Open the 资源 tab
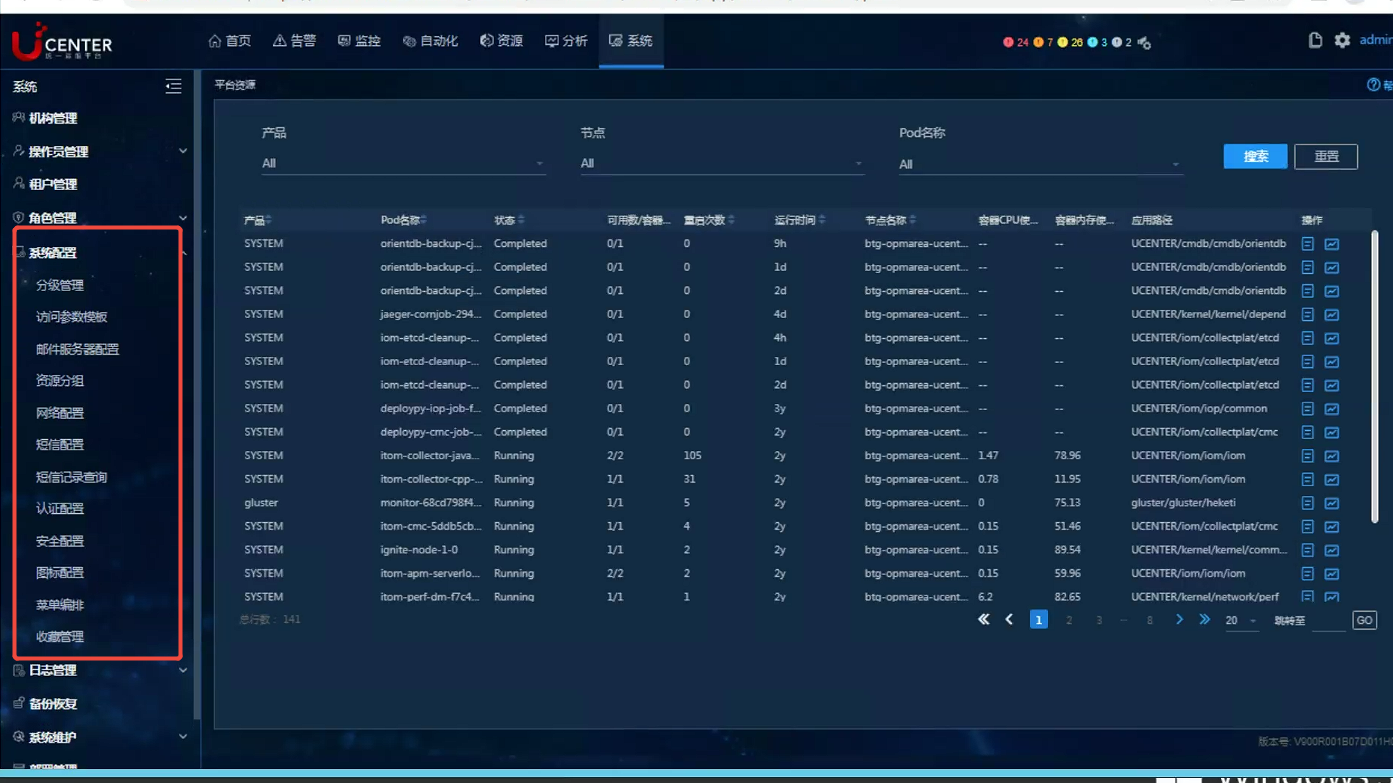 tap(502, 41)
